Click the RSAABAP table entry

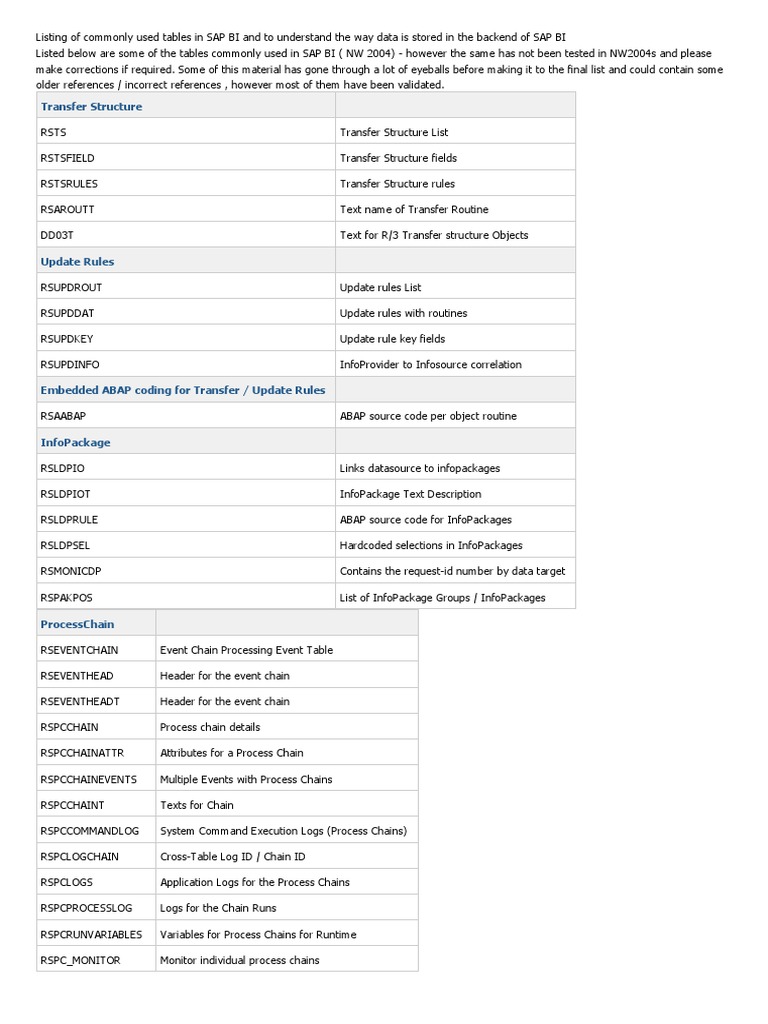tap(63, 416)
